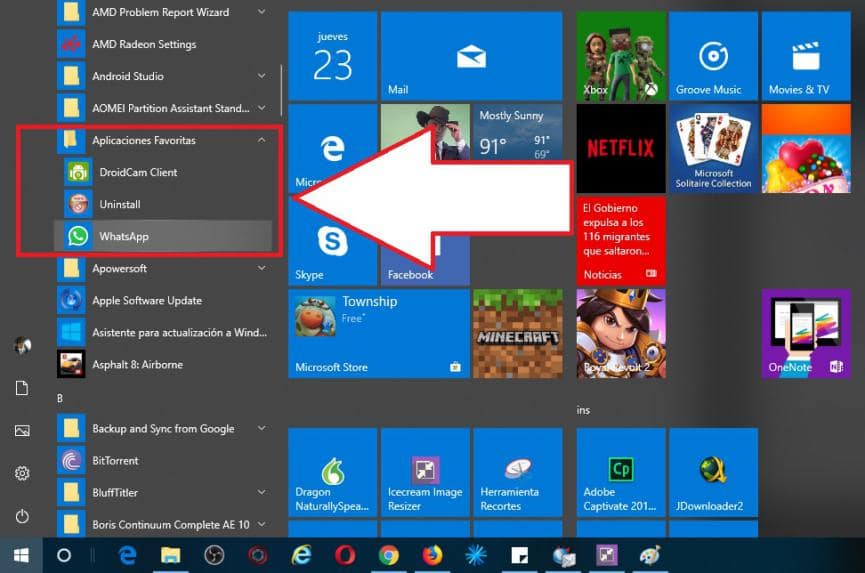The image size is (865, 573).
Task: Open Pictures icon in Start sidebar
Action: (x=22, y=430)
